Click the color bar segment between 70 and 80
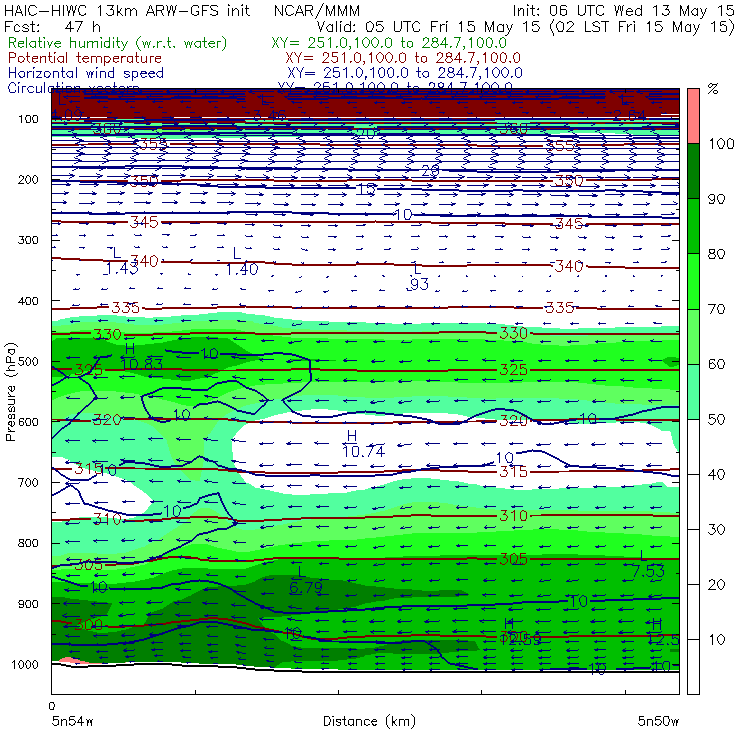Viewport: 740px width, 740px height. pyautogui.click(x=693, y=281)
